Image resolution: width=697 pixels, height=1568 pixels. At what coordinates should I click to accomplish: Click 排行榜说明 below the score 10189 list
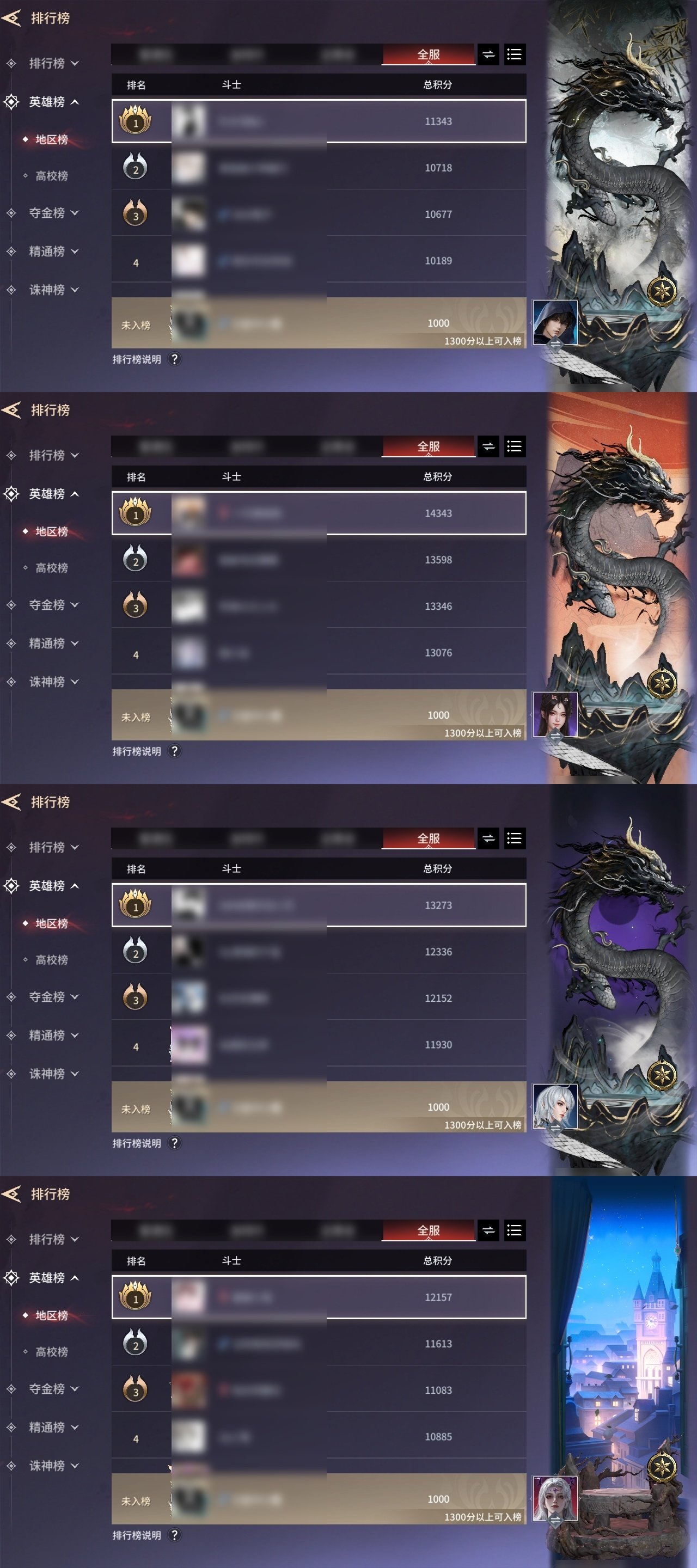pos(137,359)
